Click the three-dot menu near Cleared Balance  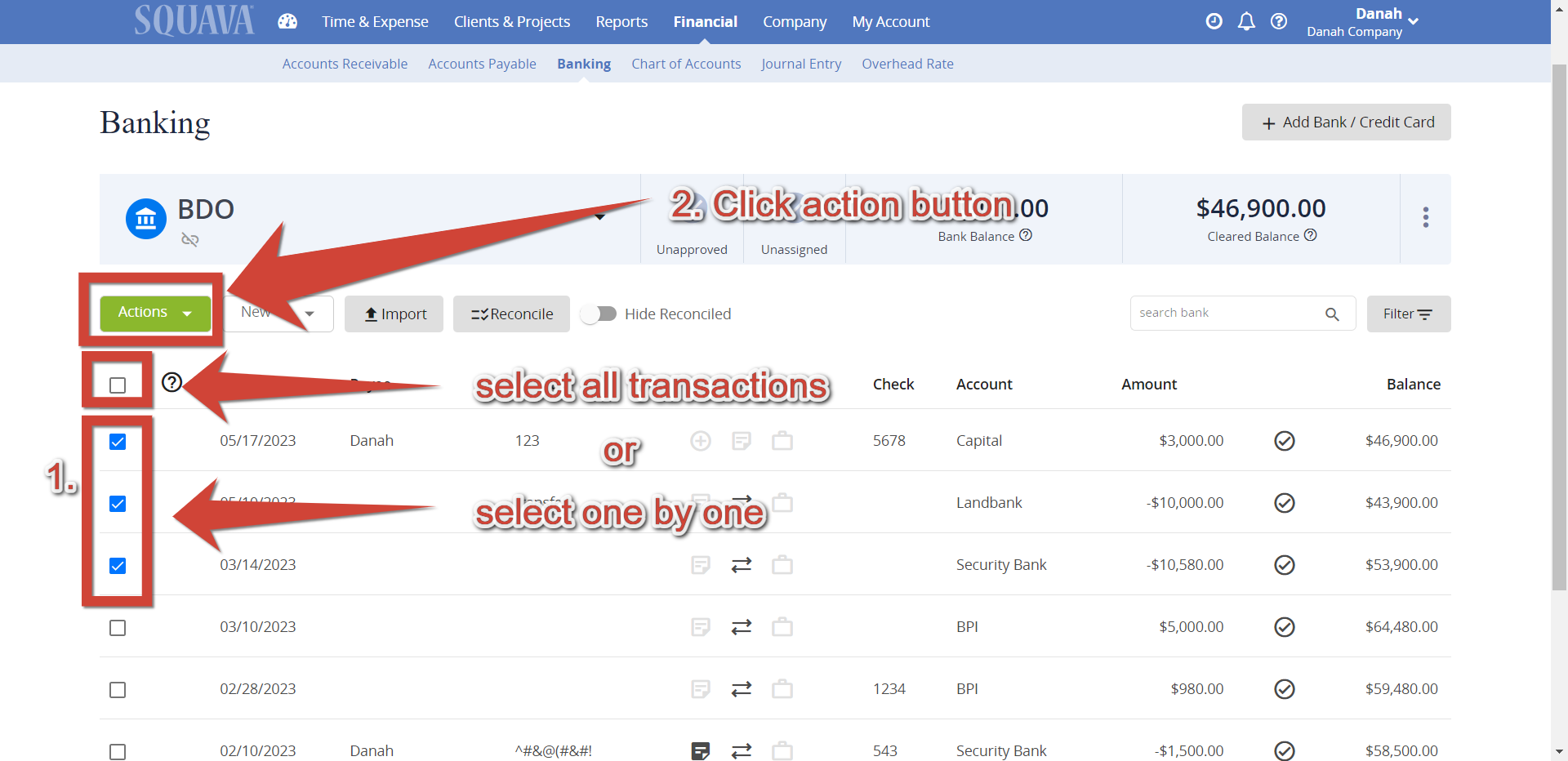[x=1426, y=218]
